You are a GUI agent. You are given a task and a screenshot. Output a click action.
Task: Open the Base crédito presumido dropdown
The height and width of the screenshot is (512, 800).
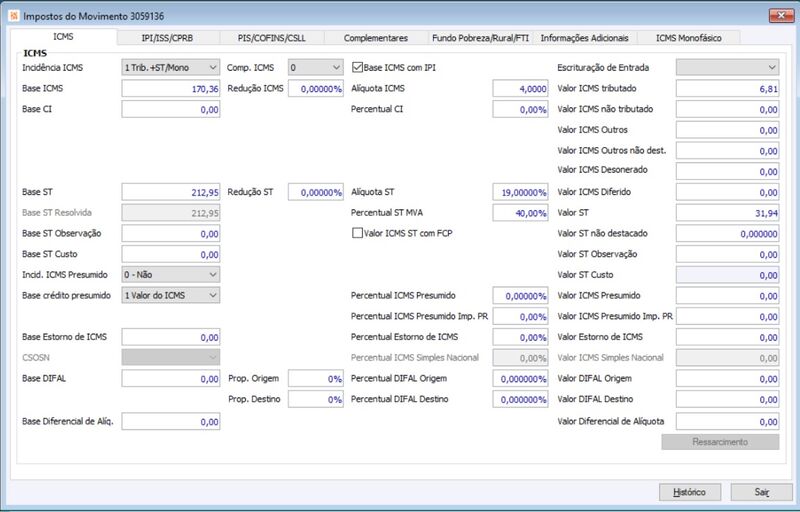pos(171,295)
